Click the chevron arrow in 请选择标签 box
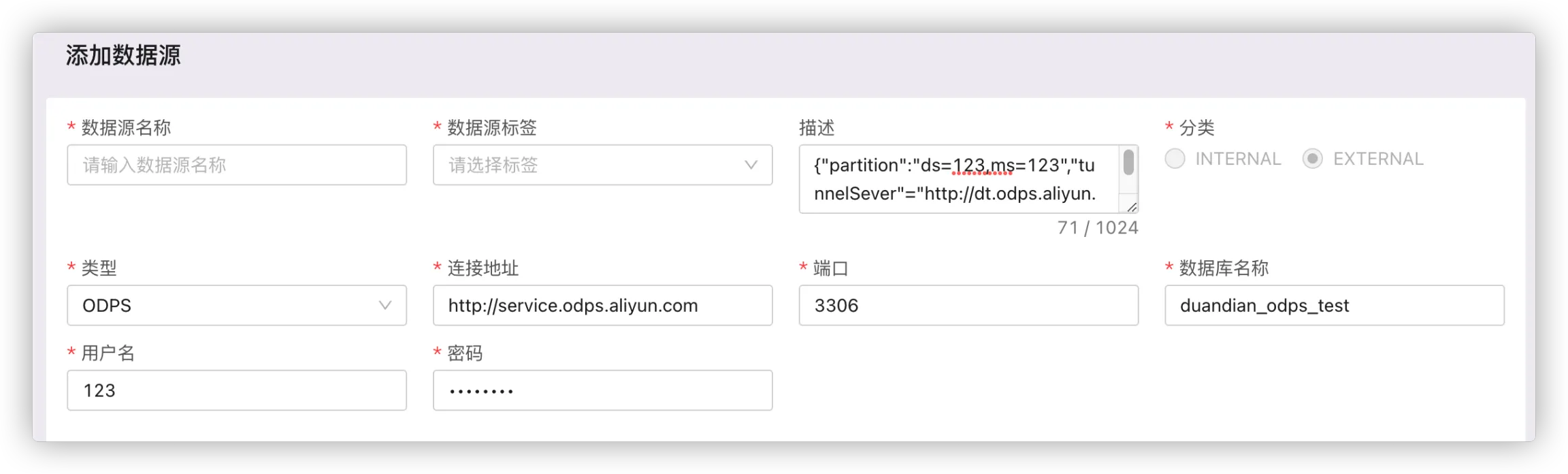This screenshot has width=1568, height=474. pyautogui.click(x=751, y=165)
